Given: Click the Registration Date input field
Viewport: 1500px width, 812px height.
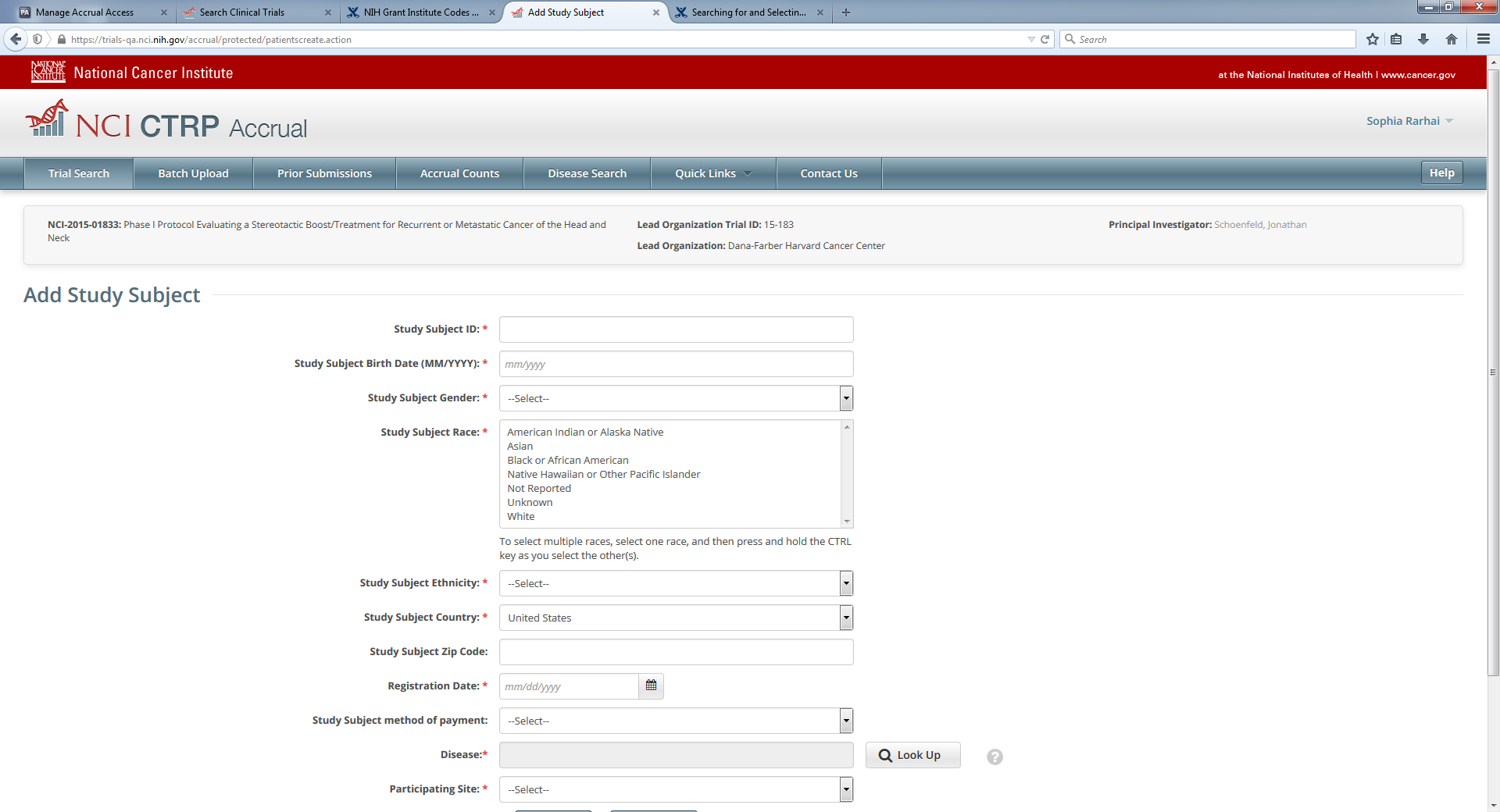Looking at the screenshot, I should pyautogui.click(x=569, y=686).
